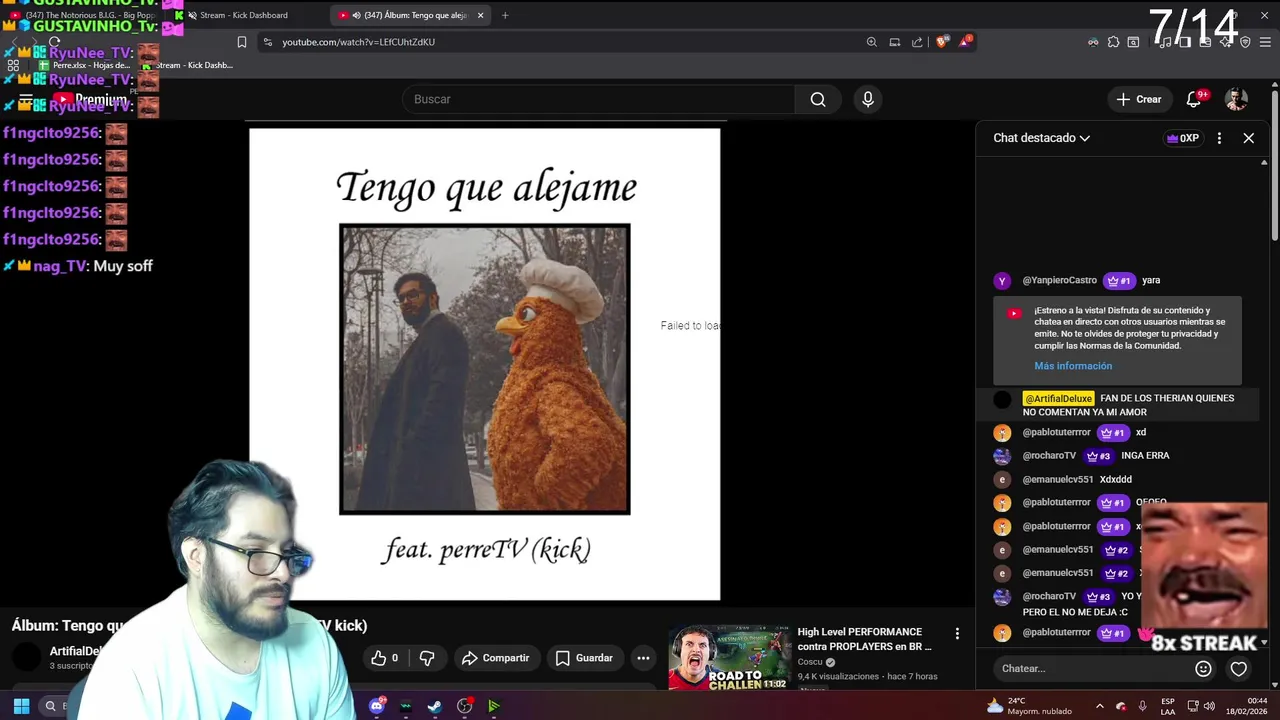1280x720 pixels.
Task: Open the weather widget 24°C
Action: (x=1029, y=706)
